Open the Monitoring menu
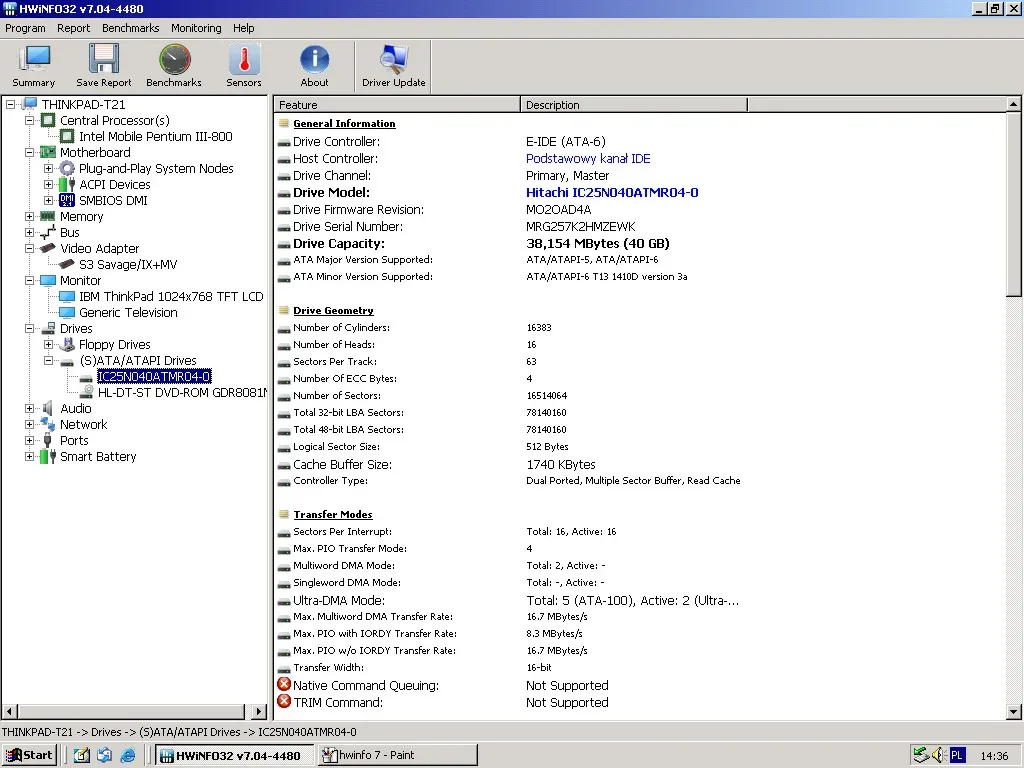This screenshot has width=1024, height=768. coord(196,28)
